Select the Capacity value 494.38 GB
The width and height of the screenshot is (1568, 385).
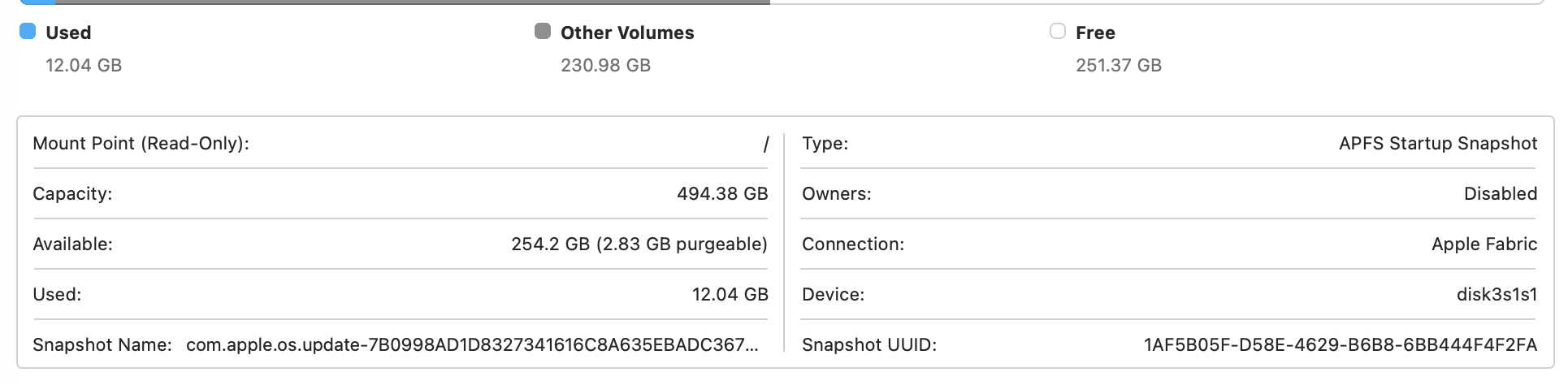[x=722, y=194]
